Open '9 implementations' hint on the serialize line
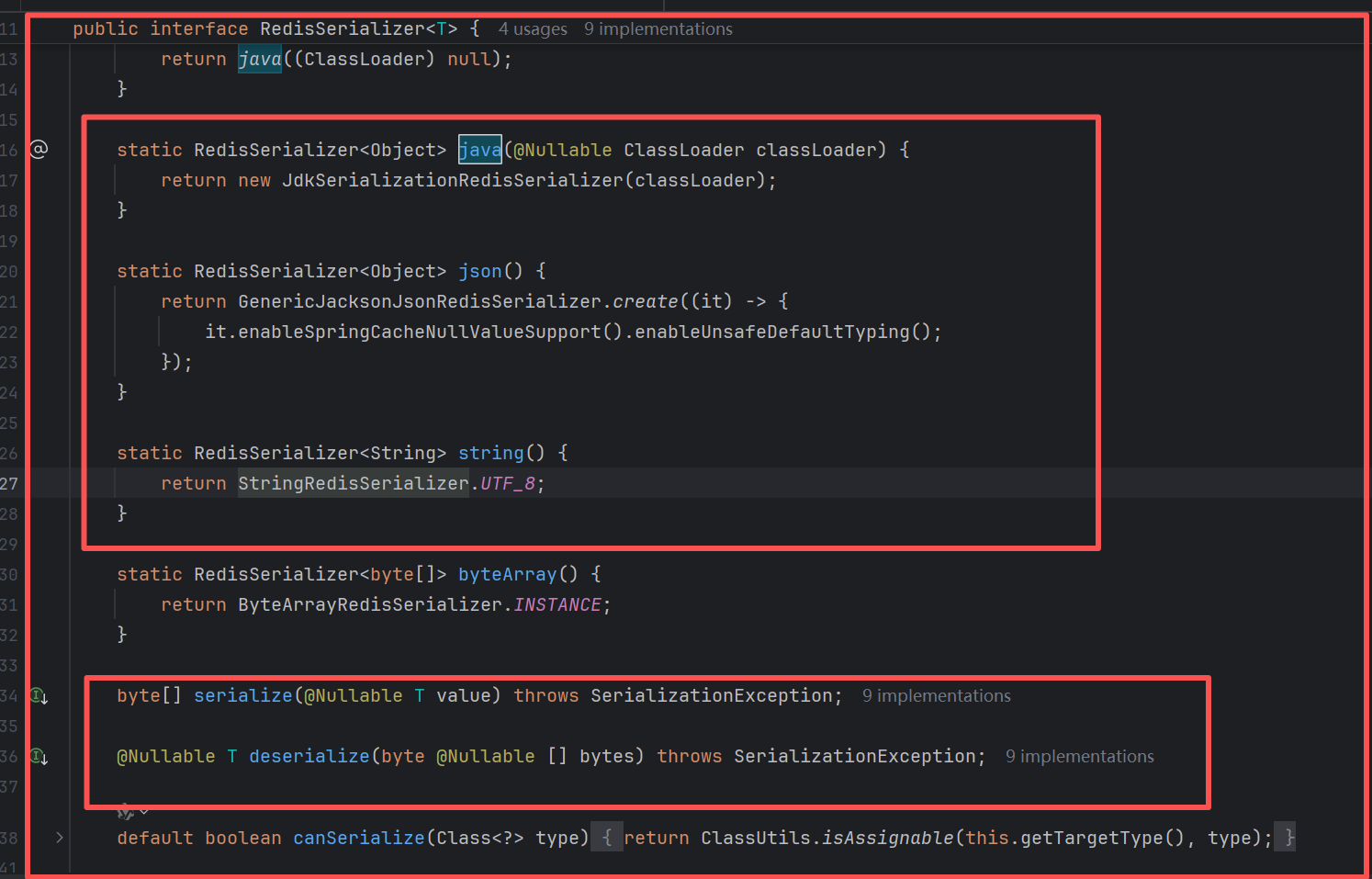The height and width of the screenshot is (879, 1372). click(x=936, y=696)
